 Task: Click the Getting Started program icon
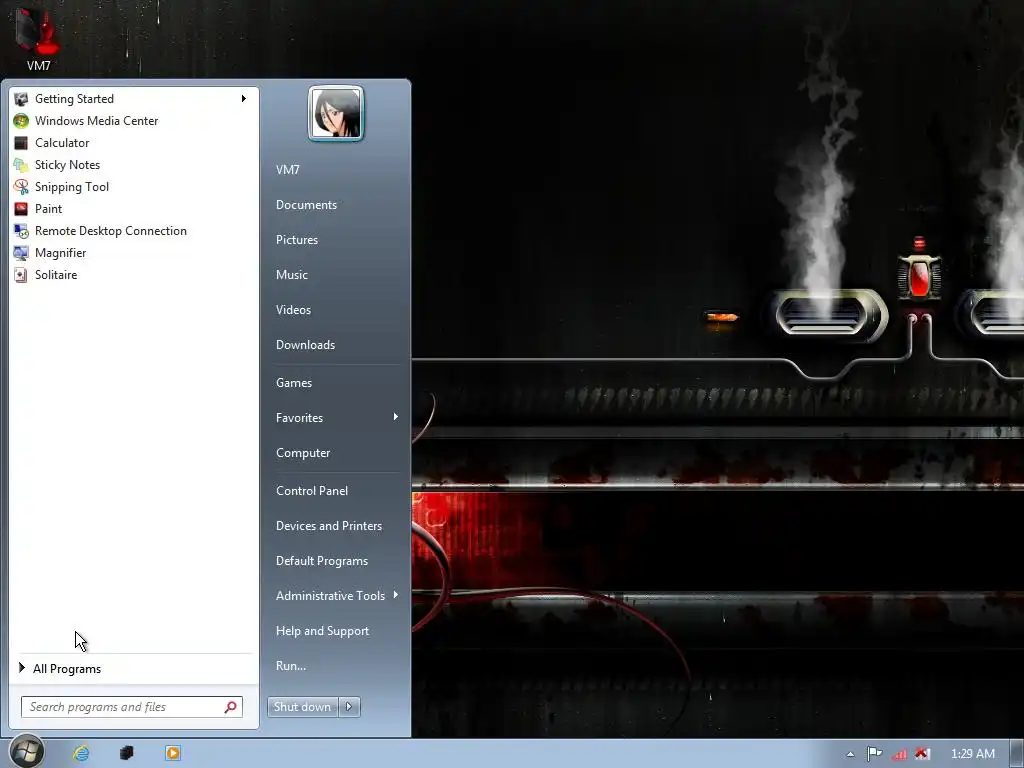click(x=21, y=99)
